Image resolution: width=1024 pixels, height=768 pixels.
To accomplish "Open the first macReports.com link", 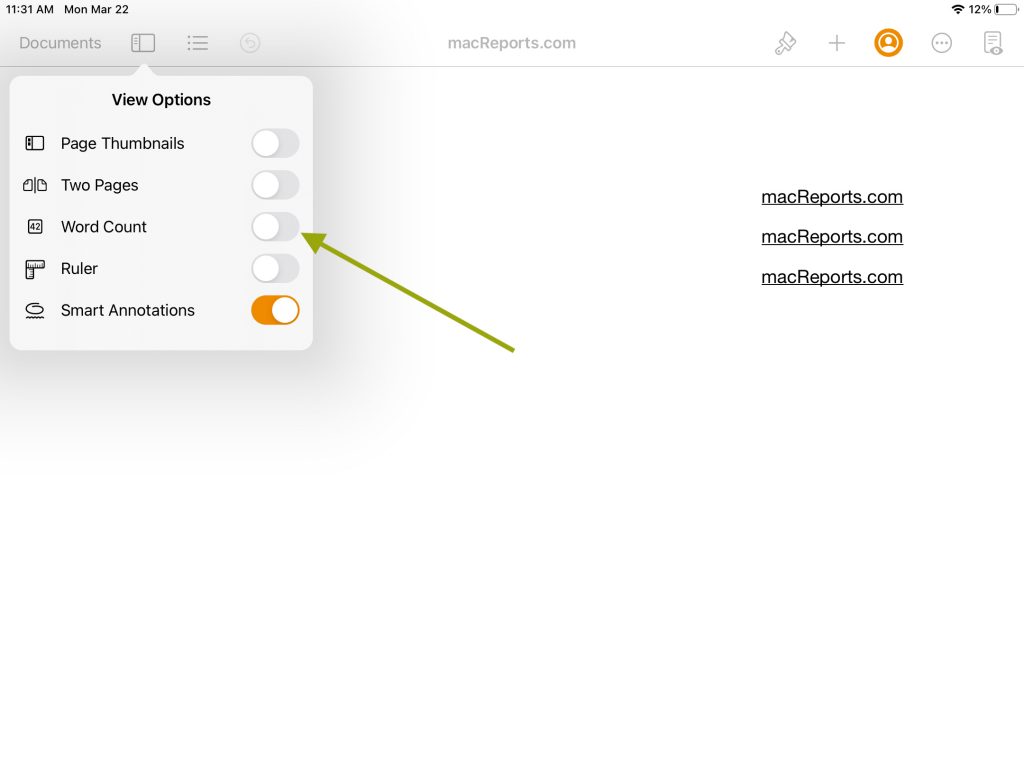I will [832, 197].
